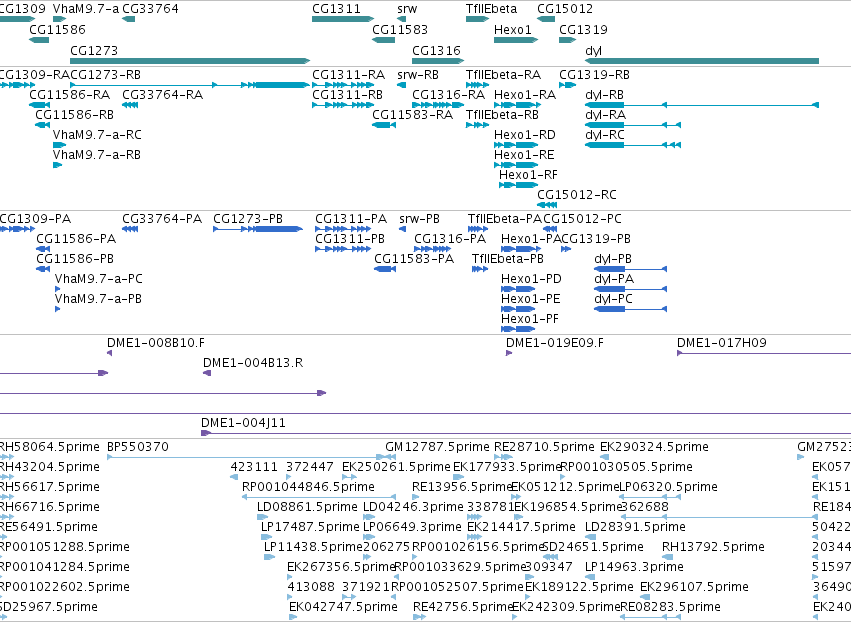Image resolution: width=851 pixels, height=622 pixels.
Task: Click clone DME1-017H09
Action: coord(764,353)
